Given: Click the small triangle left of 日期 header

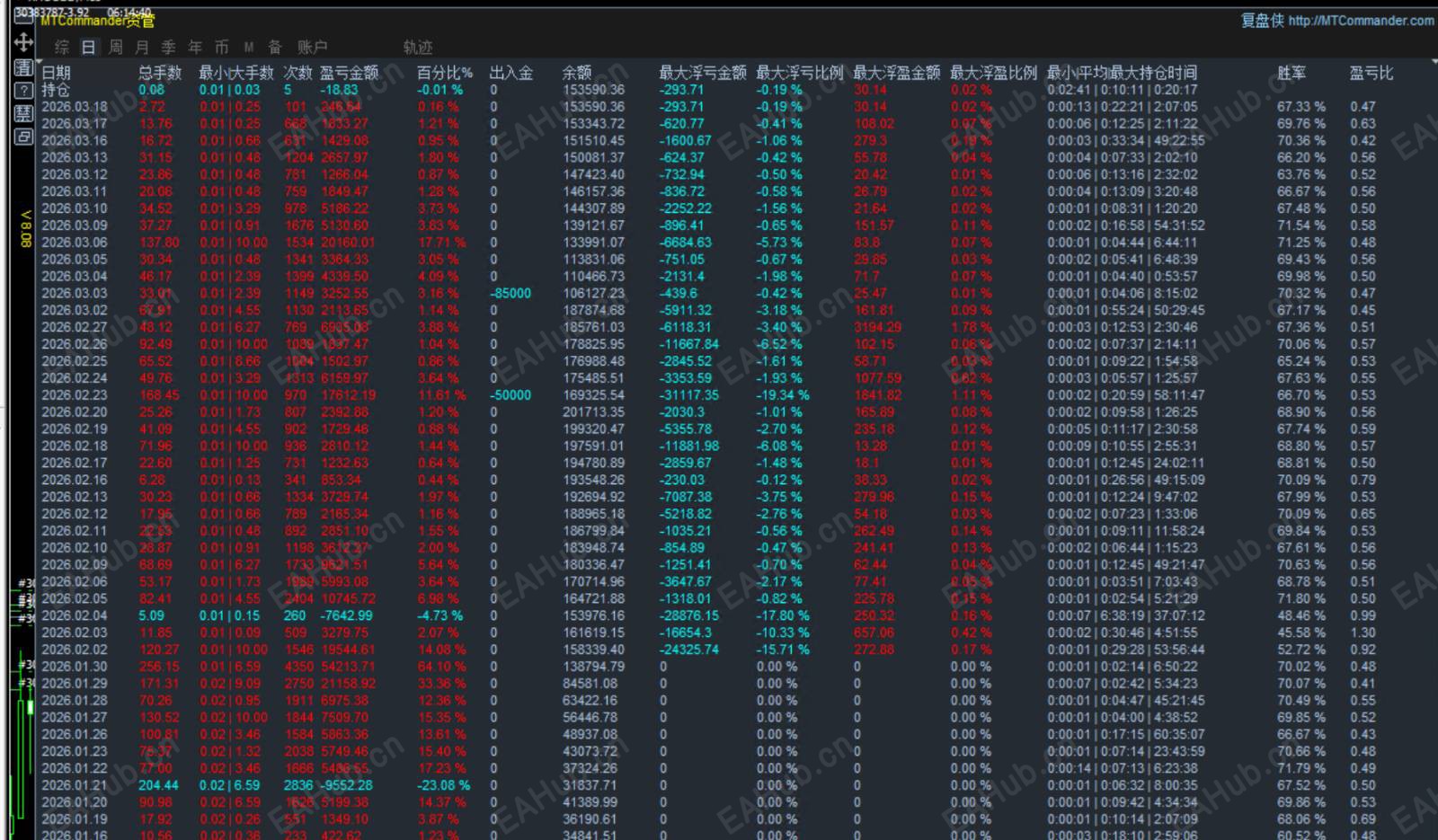Looking at the screenshot, I should coord(38,63).
